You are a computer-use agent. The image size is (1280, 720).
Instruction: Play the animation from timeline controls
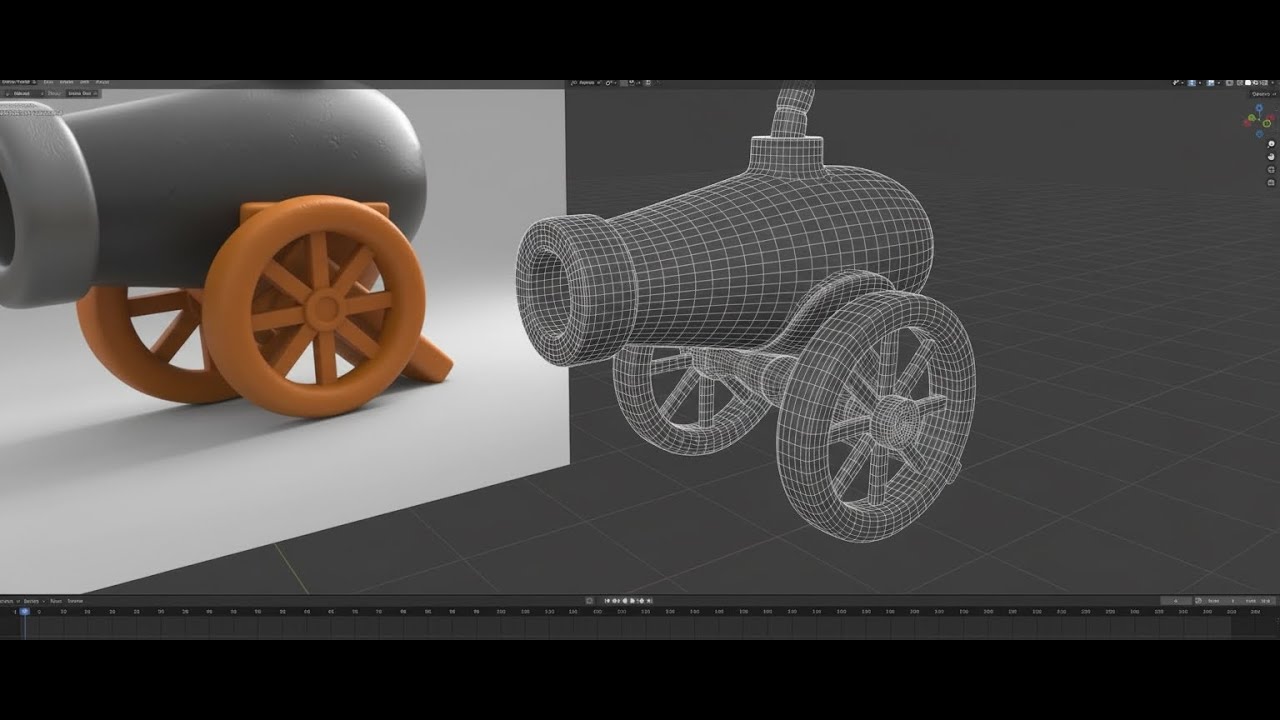pos(634,601)
